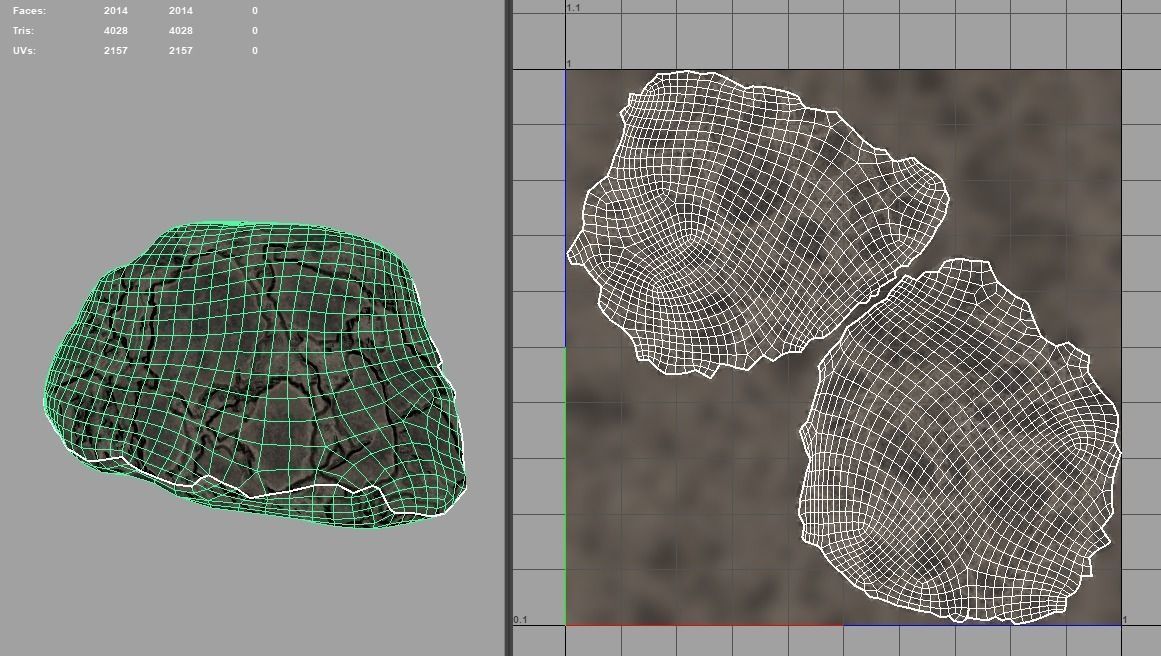This screenshot has width=1161, height=656.
Task: Click the "1.1" grid label in UV editor
Action: click(573, 7)
